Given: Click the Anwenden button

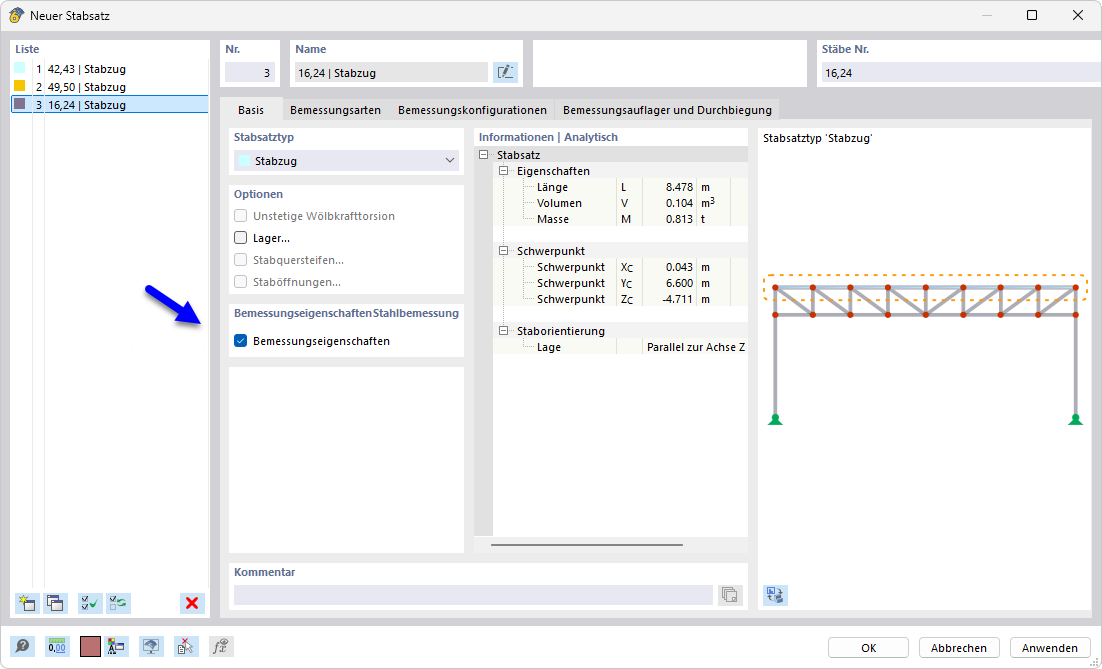Looking at the screenshot, I should (1050, 648).
